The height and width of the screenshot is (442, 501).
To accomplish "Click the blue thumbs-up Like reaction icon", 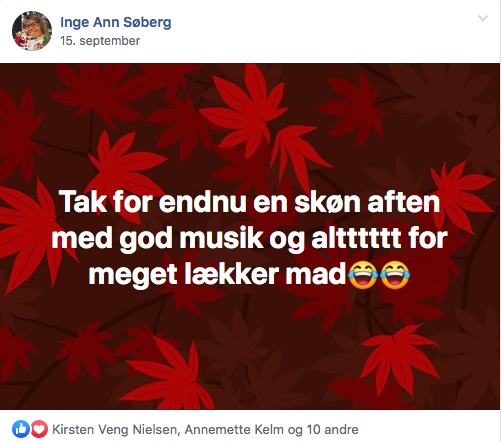I will (21, 429).
